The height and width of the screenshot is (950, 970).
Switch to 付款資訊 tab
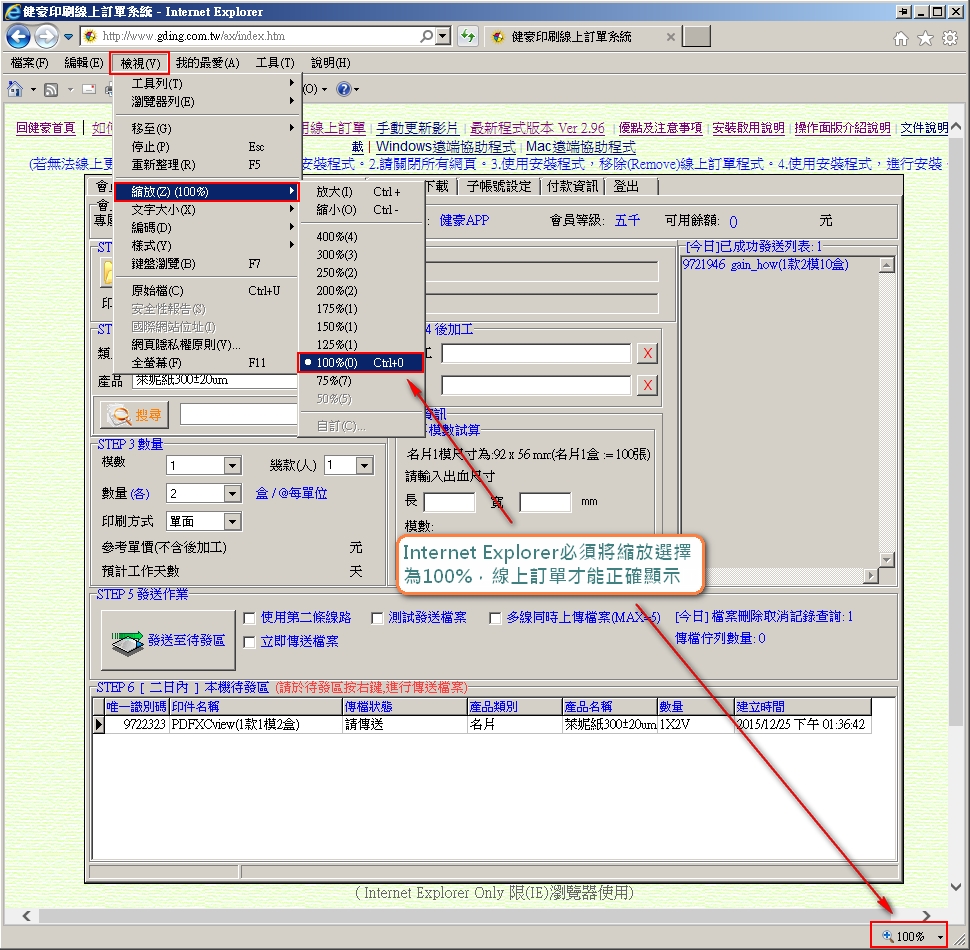point(572,186)
